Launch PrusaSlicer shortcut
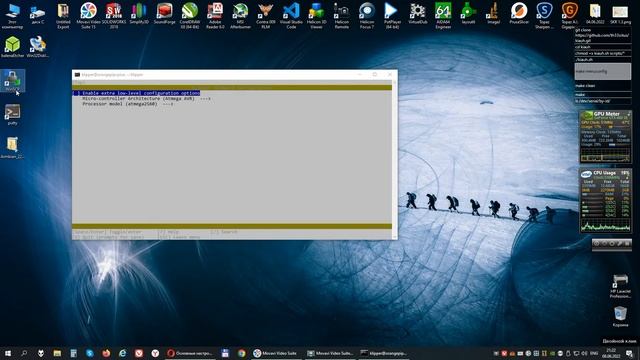 (x=519, y=14)
